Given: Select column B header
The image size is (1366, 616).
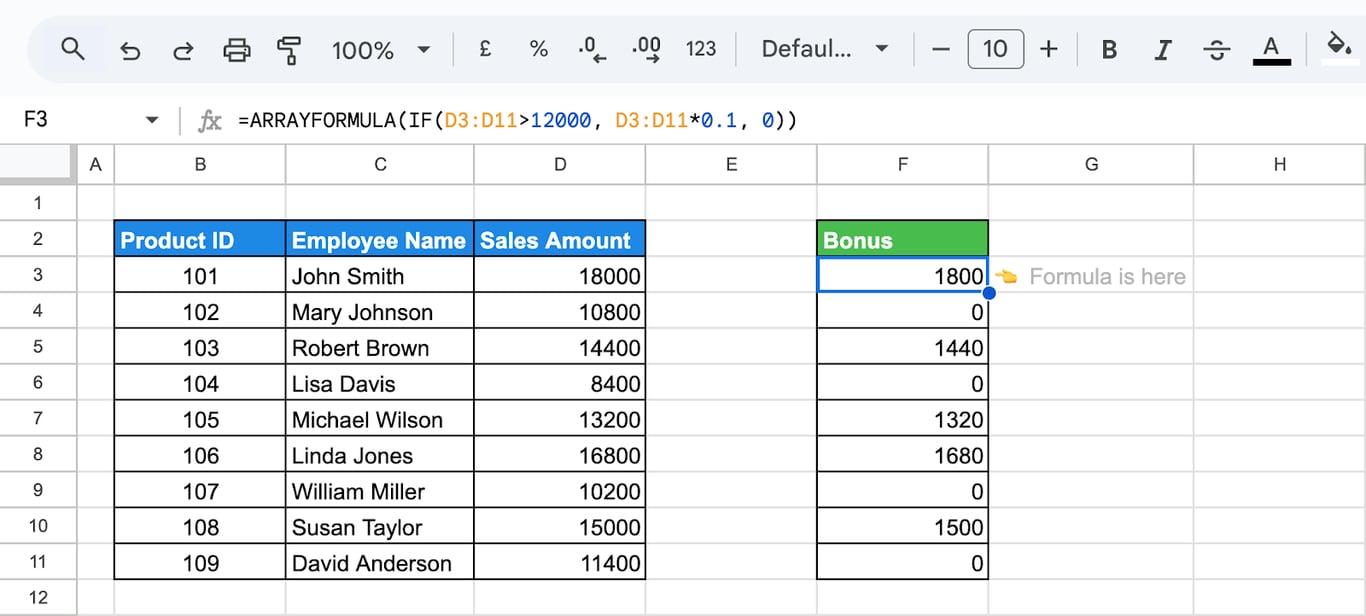Looking at the screenshot, I should tap(200, 165).
